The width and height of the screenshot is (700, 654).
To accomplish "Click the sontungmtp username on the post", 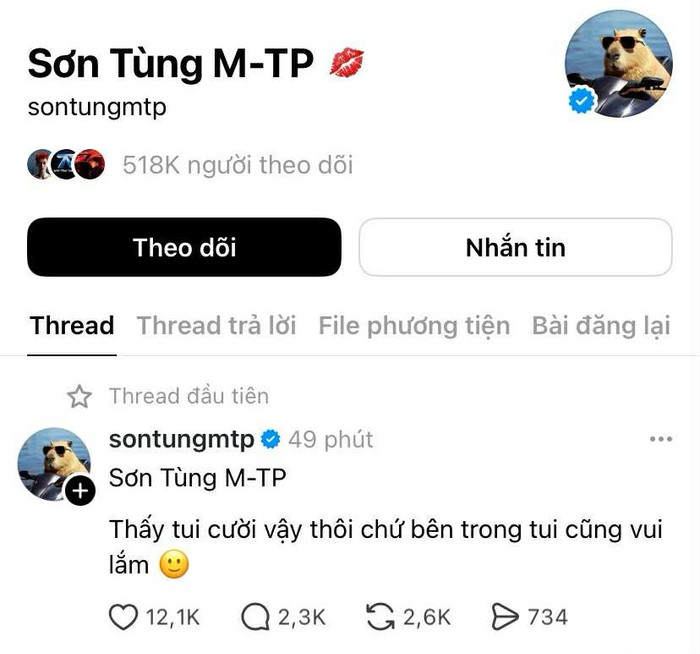I will click(x=182, y=440).
